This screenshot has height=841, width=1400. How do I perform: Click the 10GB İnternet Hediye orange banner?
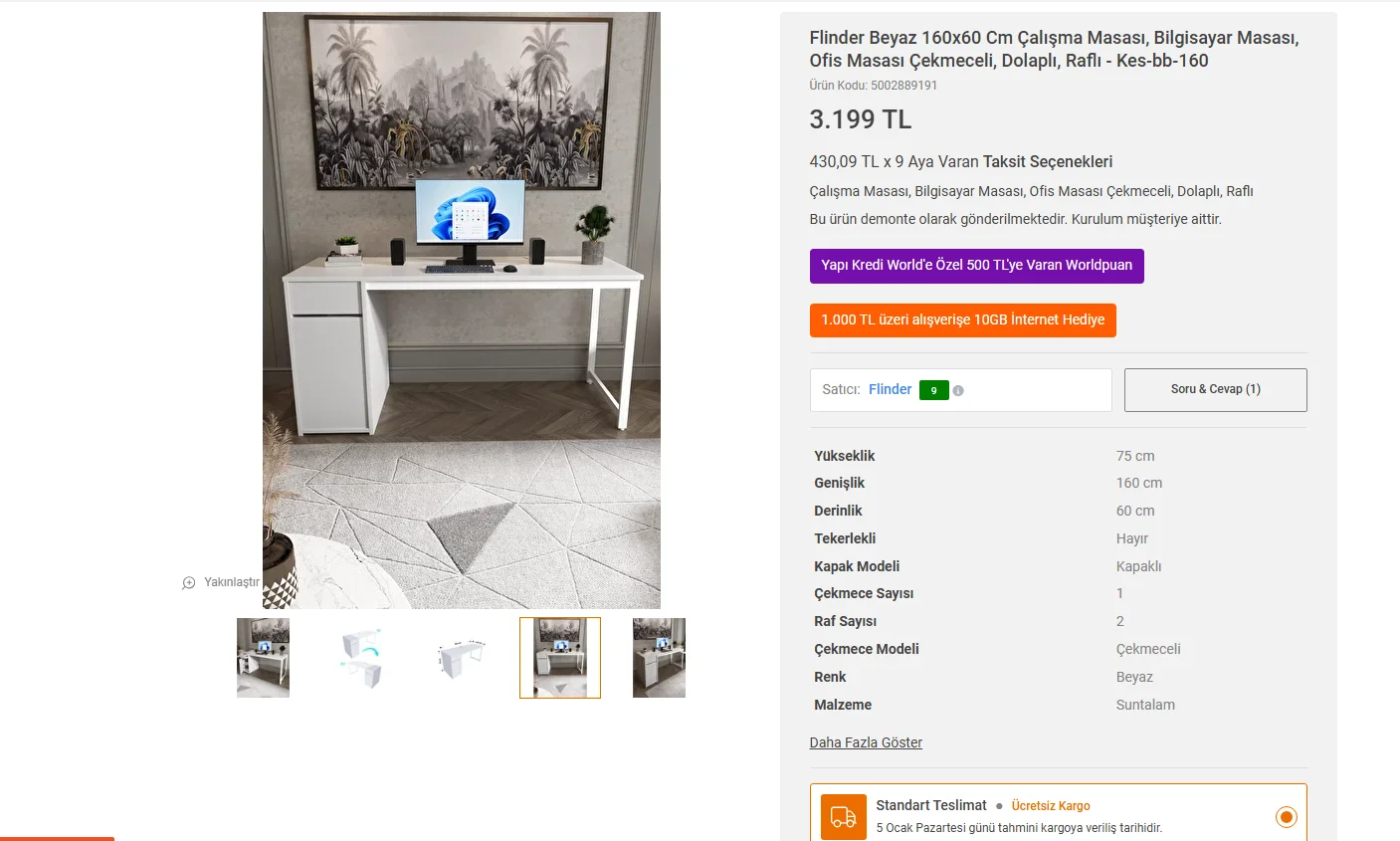[x=963, y=320]
